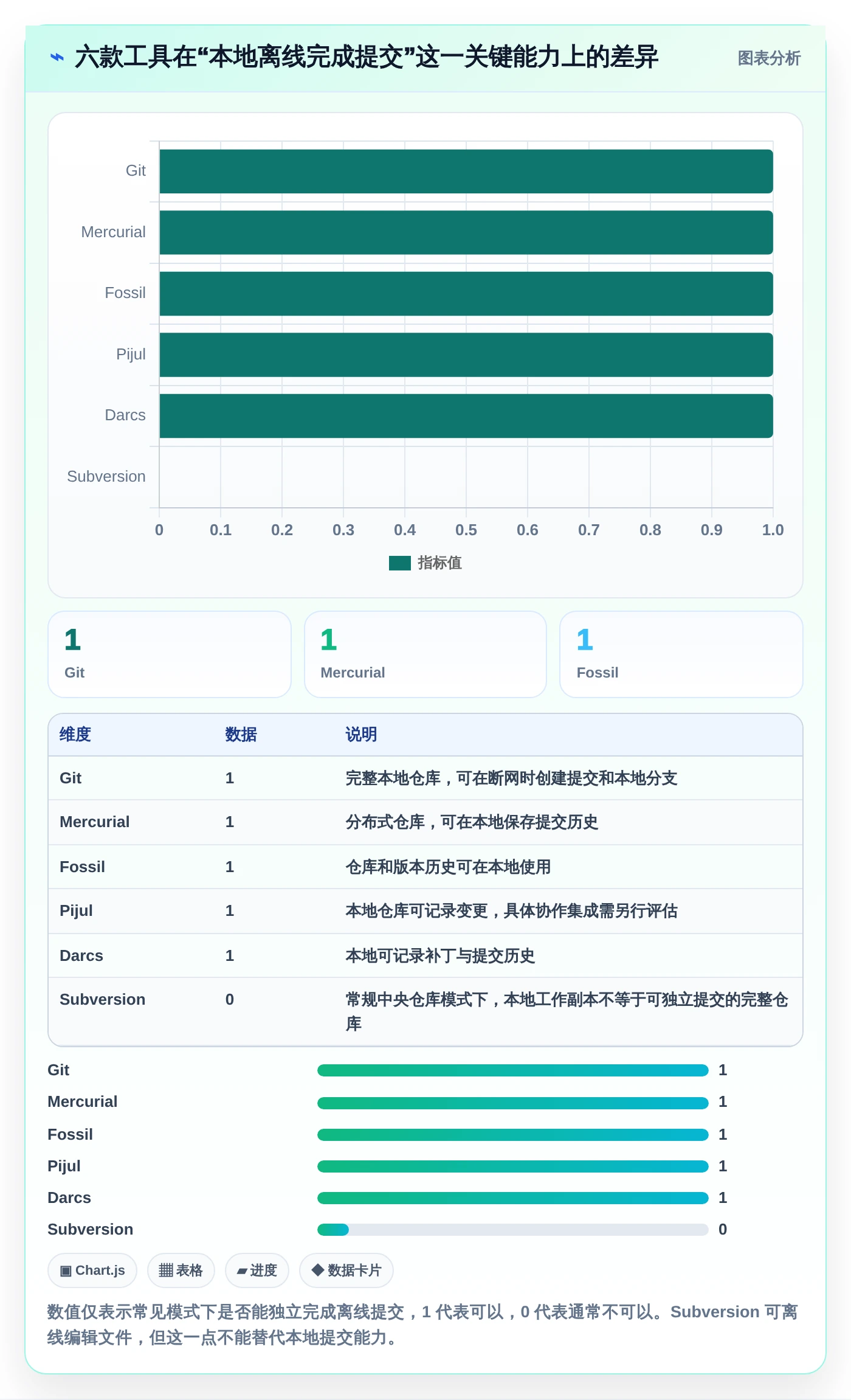
Task: Click the Darcs progress bar
Action: click(513, 1197)
